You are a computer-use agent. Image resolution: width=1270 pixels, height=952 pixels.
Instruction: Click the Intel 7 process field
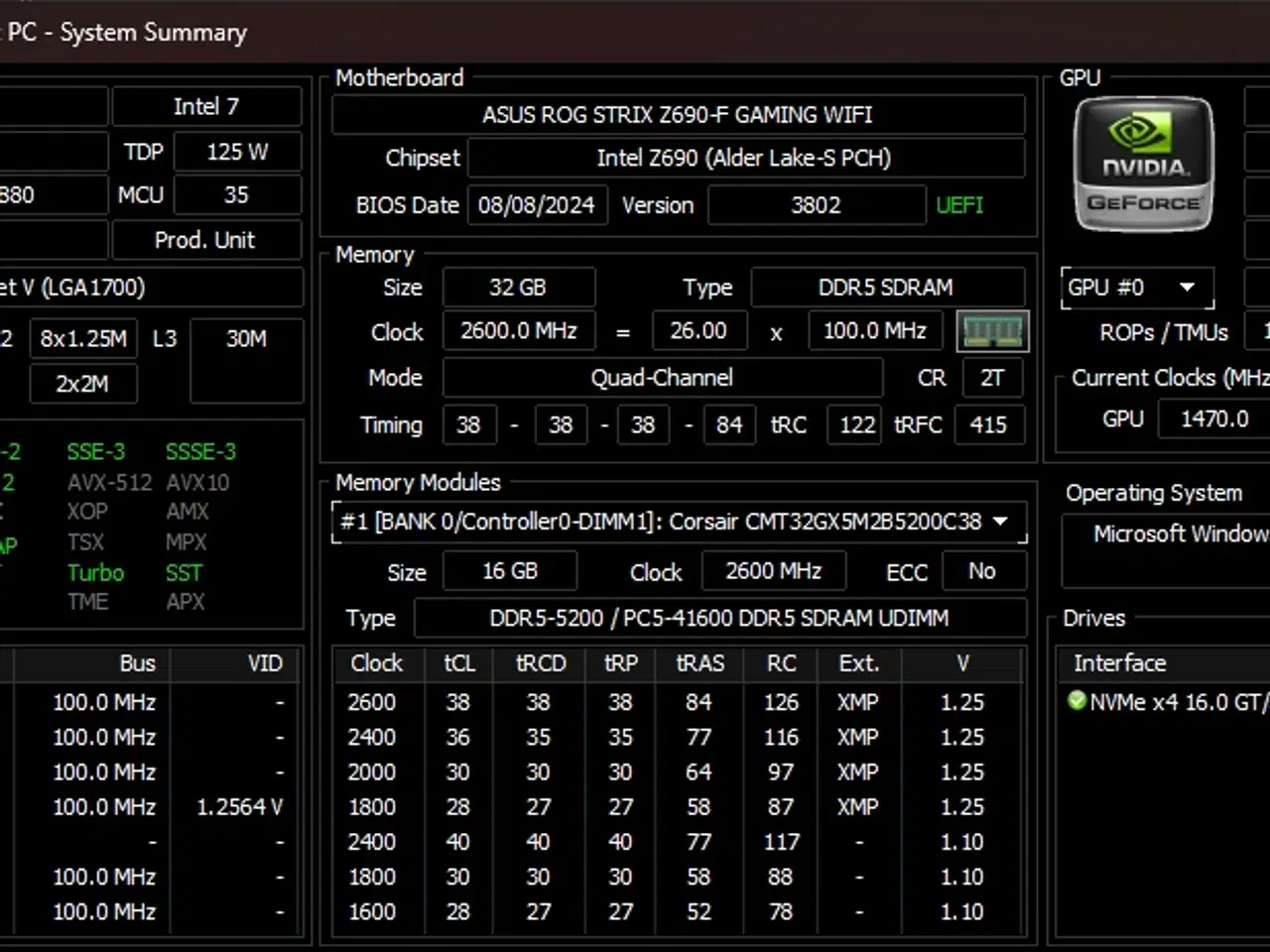pyautogui.click(x=206, y=106)
